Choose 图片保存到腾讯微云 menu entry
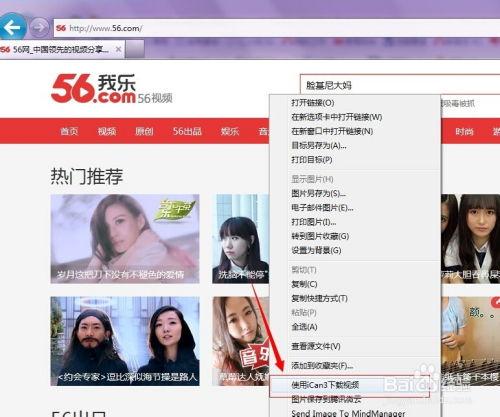500x417 pixels. [x=355, y=399]
